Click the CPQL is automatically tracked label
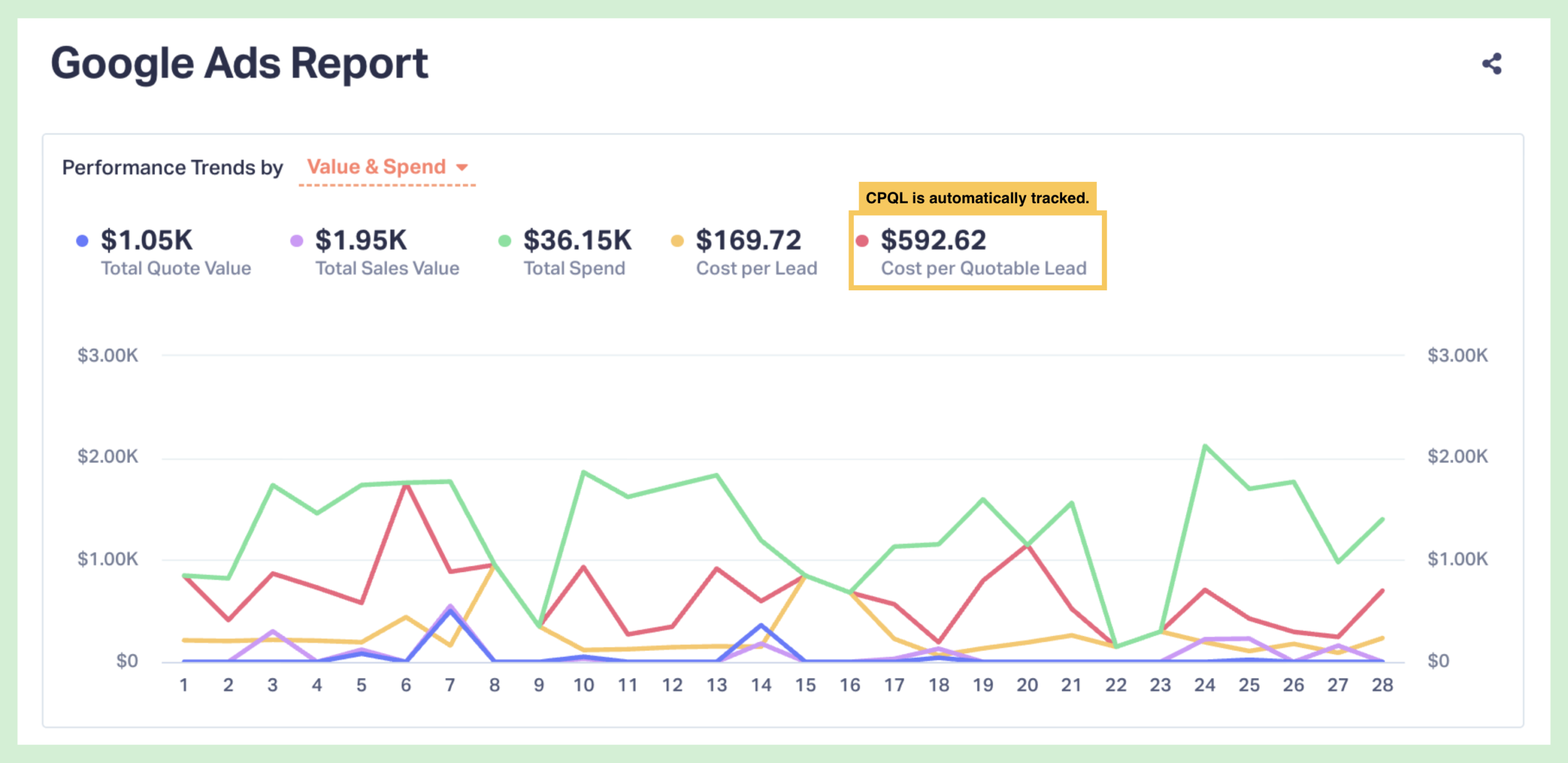1568x763 pixels. 977,198
